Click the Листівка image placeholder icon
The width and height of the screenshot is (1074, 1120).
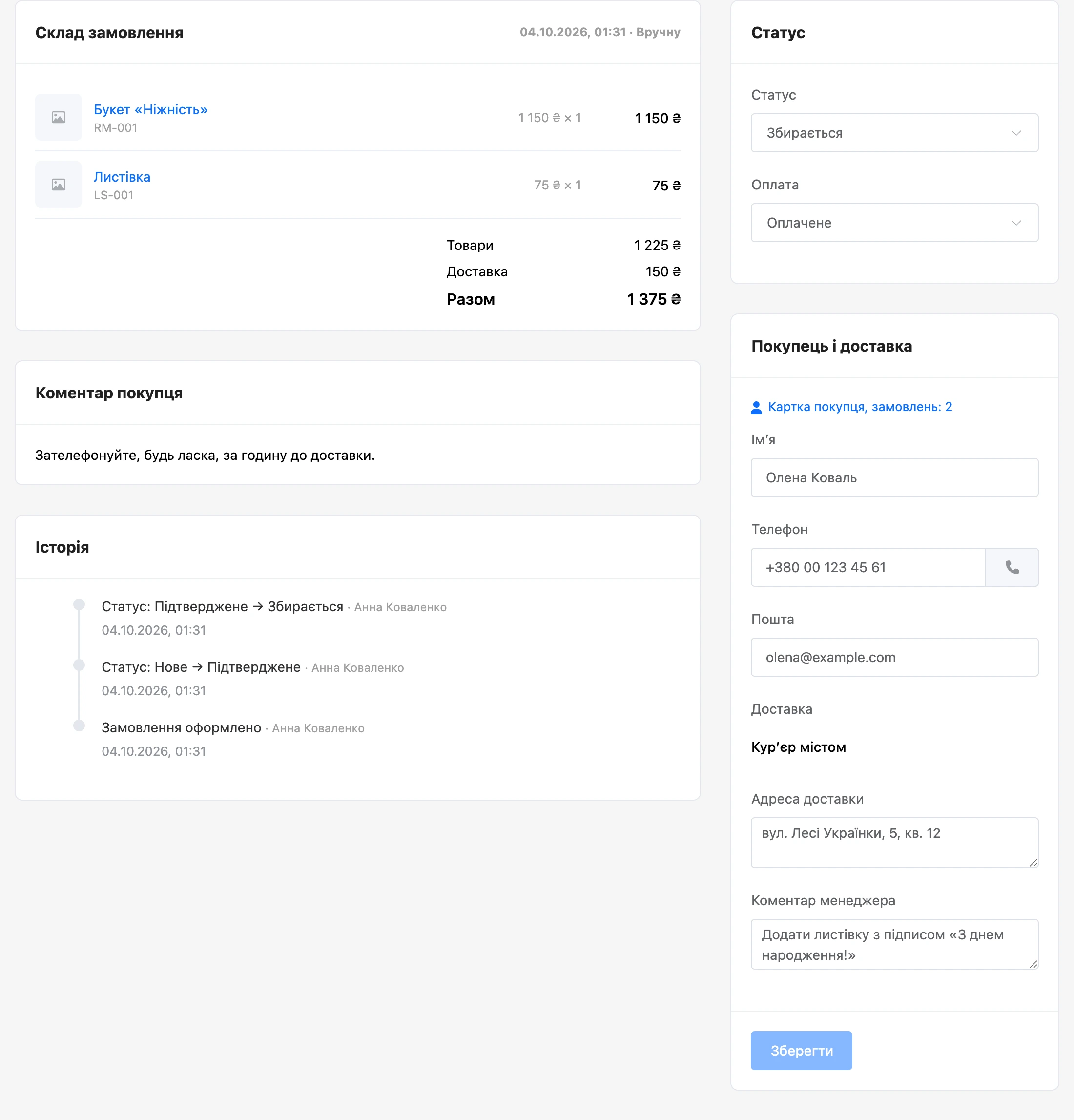coord(58,185)
